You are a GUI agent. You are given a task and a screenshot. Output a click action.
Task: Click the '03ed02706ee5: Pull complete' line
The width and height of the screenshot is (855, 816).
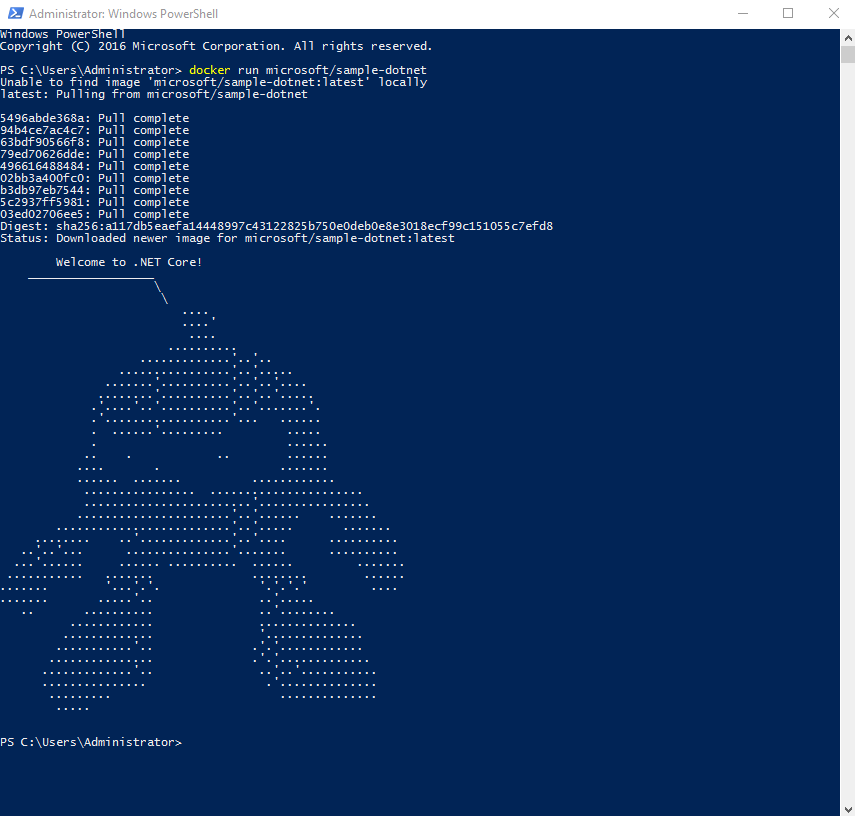pyautogui.click(x=94, y=214)
